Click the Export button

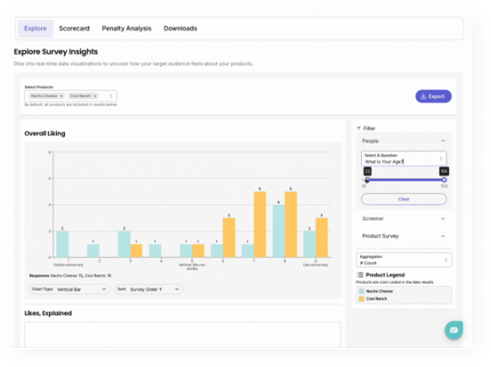pyautogui.click(x=433, y=96)
